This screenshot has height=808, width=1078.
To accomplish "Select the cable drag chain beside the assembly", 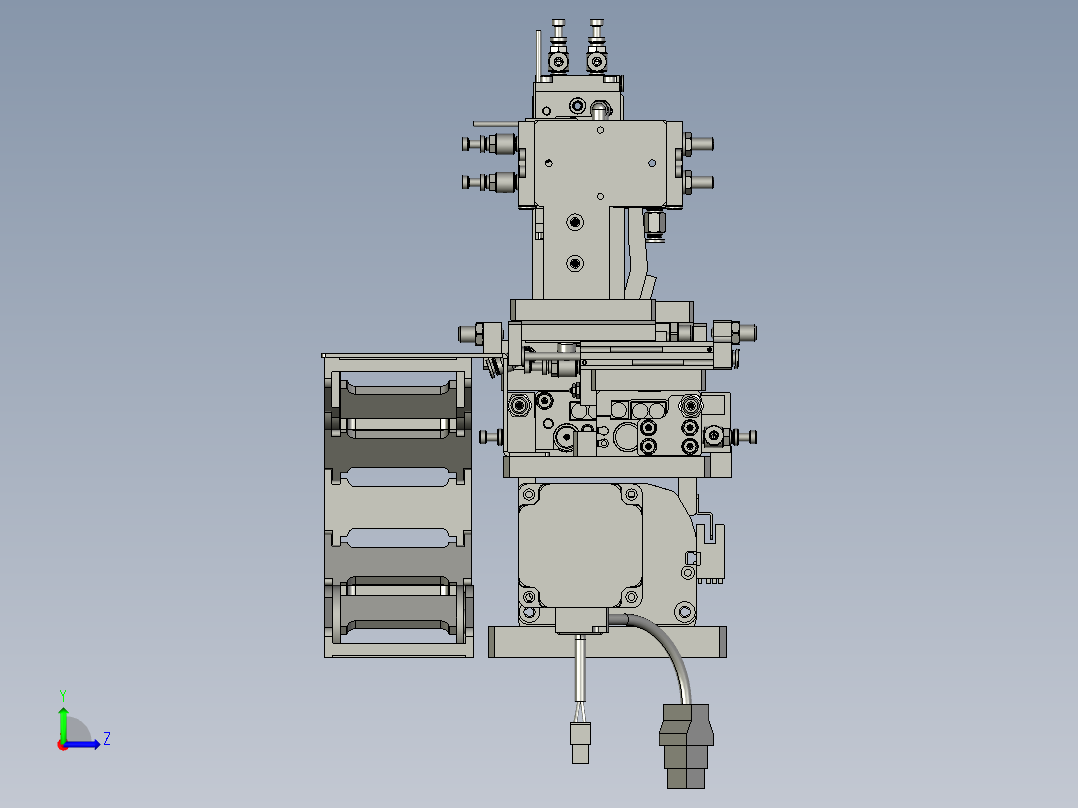I will pyautogui.click(x=399, y=506).
